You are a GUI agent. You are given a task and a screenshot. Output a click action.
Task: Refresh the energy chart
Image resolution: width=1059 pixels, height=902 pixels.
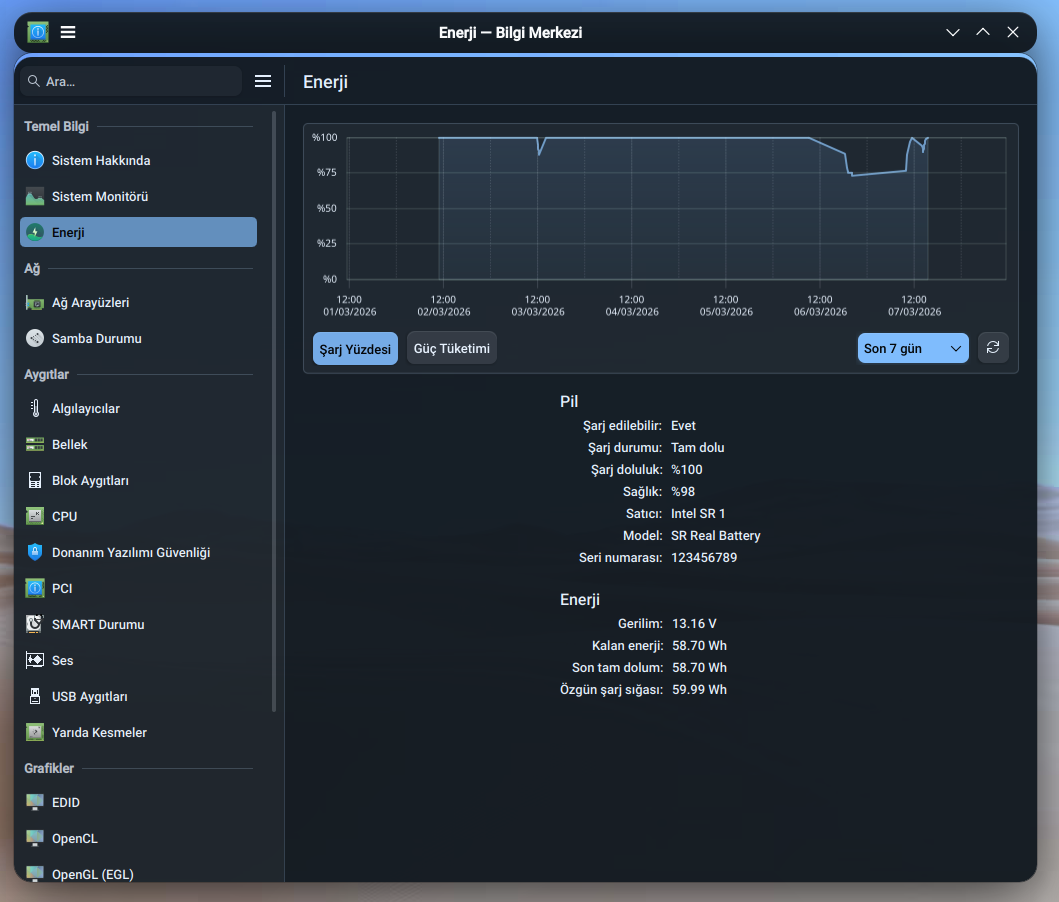(993, 348)
